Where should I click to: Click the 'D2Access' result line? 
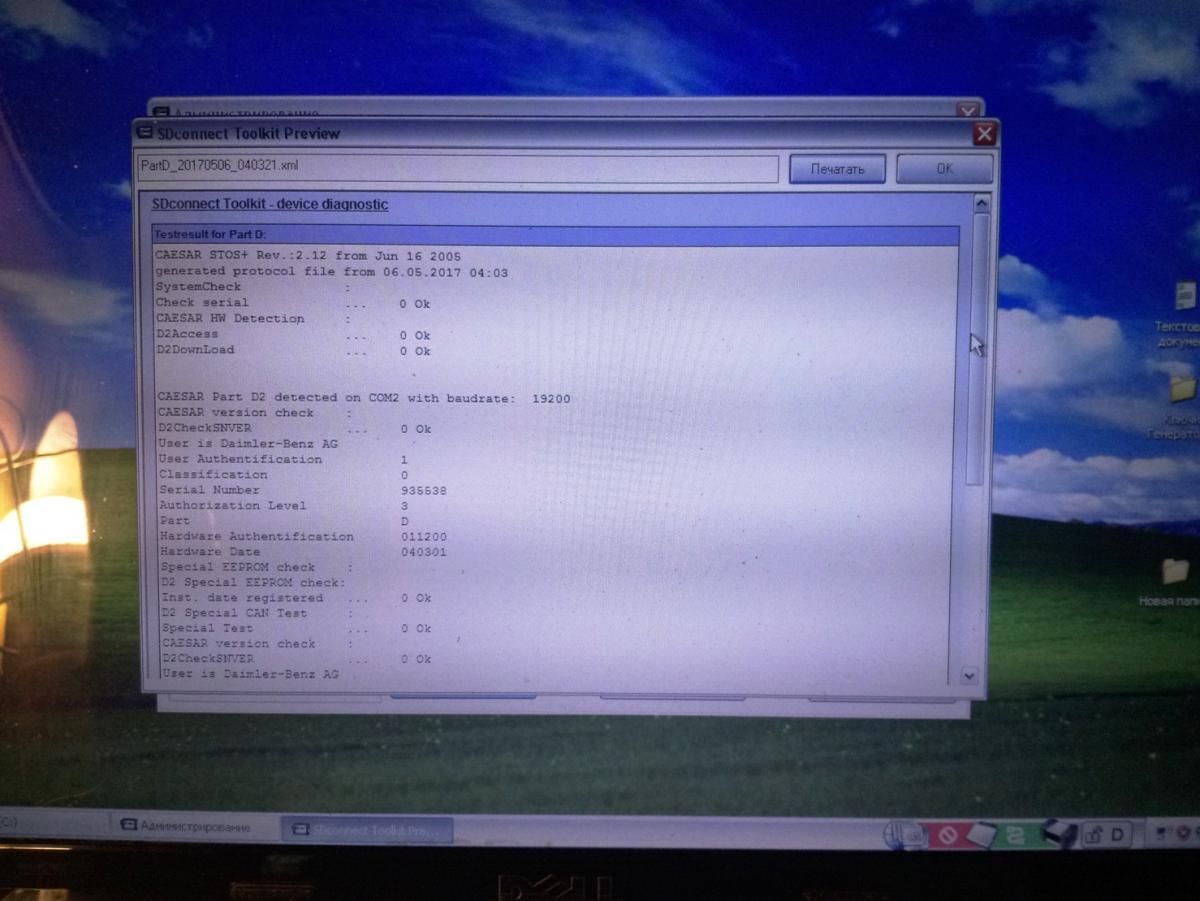[293, 335]
